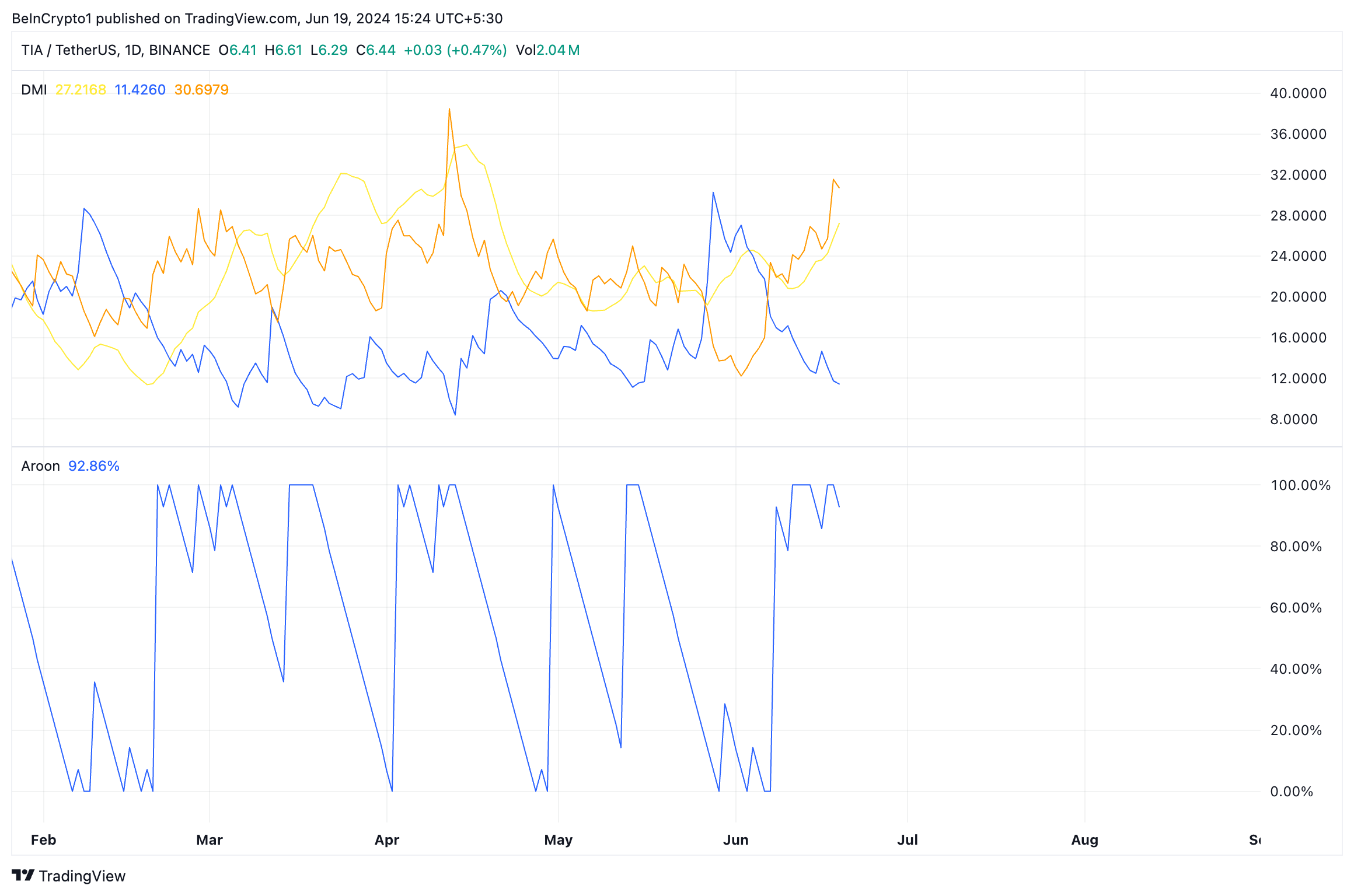Click the Aroon indicator label

point(40,466)
